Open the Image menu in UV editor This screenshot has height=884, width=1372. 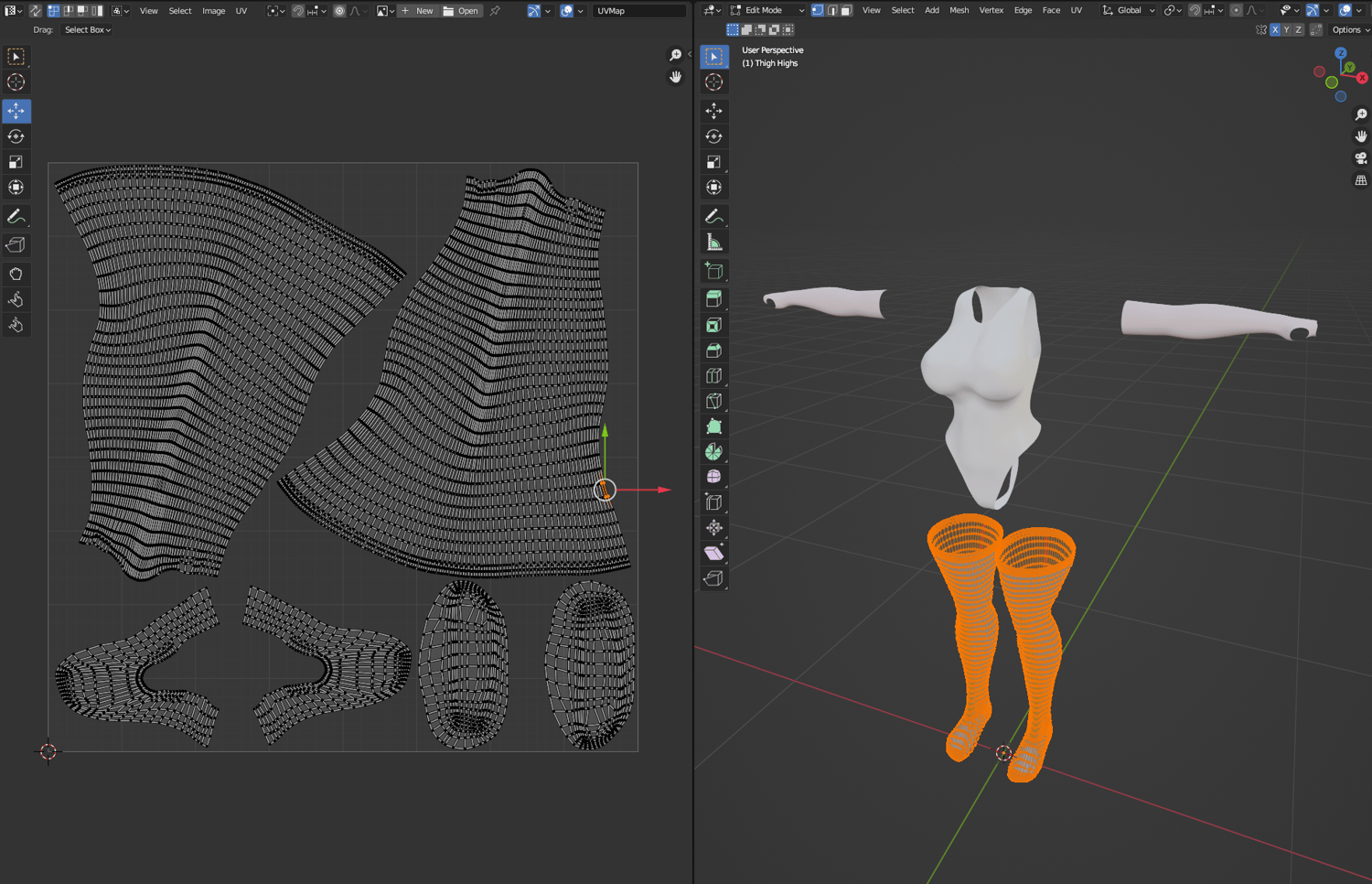[213, 11]
